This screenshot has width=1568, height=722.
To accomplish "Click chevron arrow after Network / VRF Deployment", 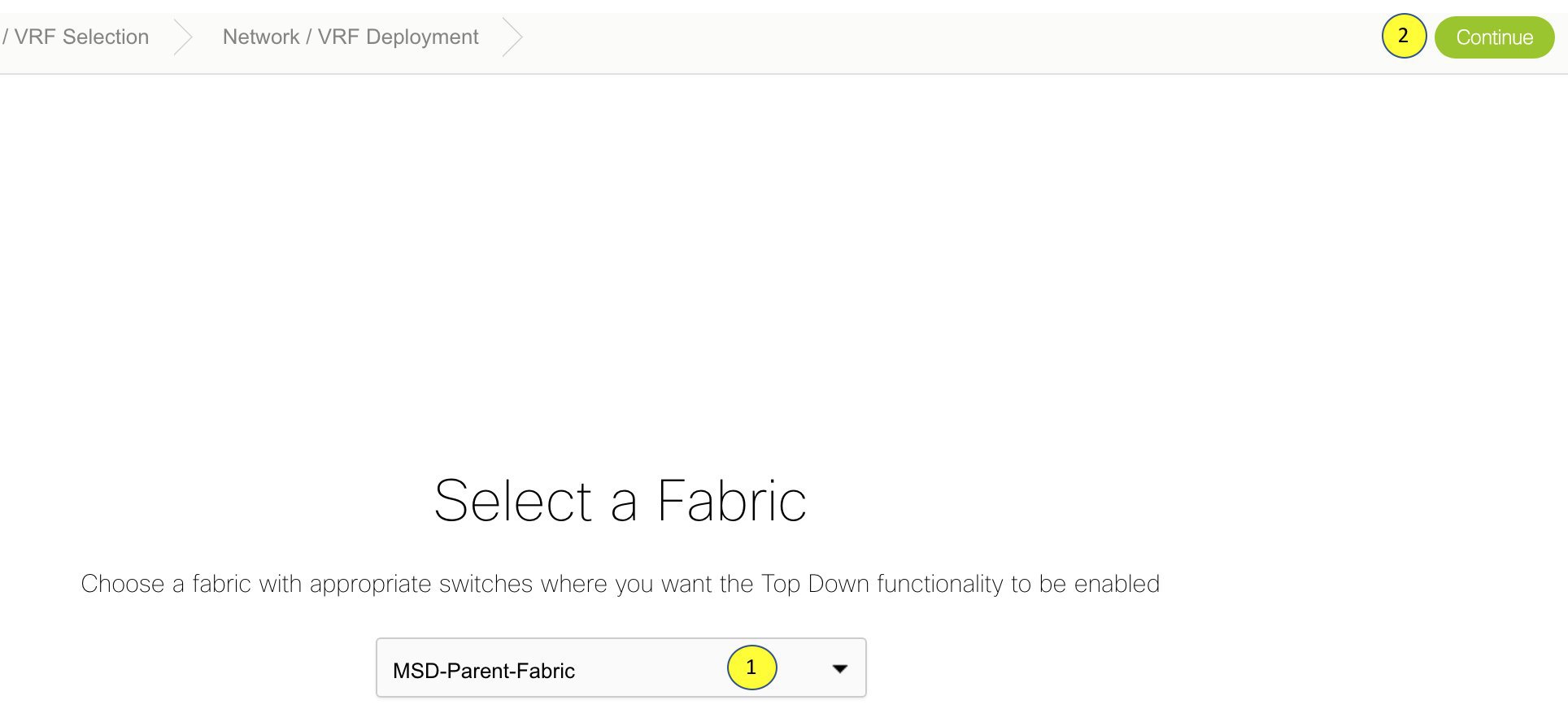I will pos(512,37).
